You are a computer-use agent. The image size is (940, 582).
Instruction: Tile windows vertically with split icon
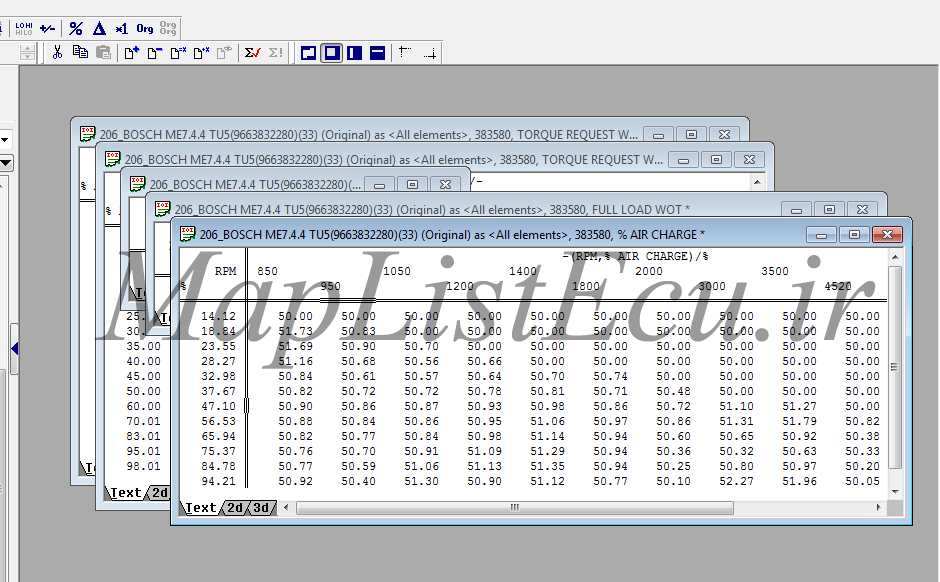click(354, 53)
